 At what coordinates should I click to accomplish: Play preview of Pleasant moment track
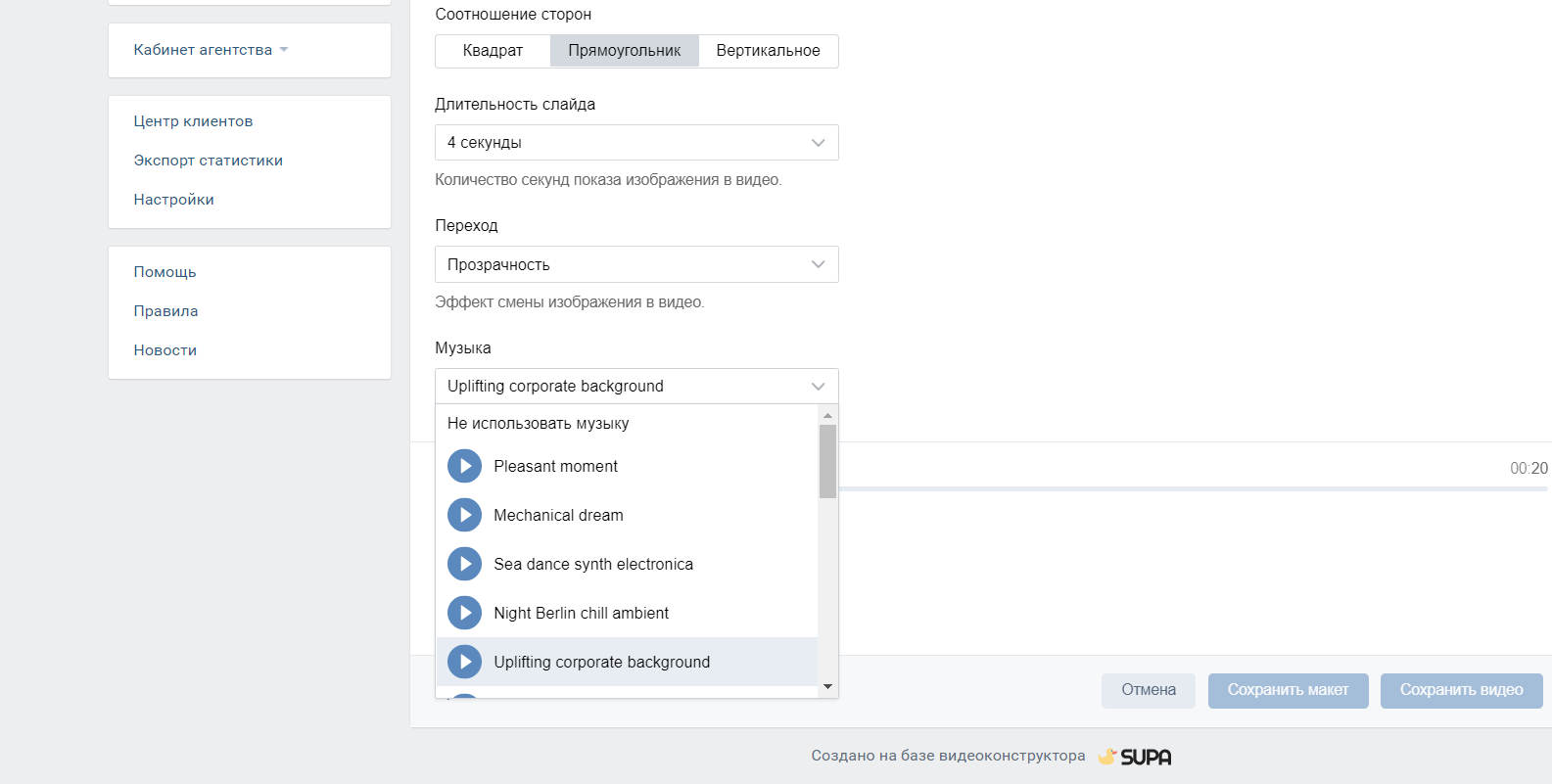(x=464, y=466)
